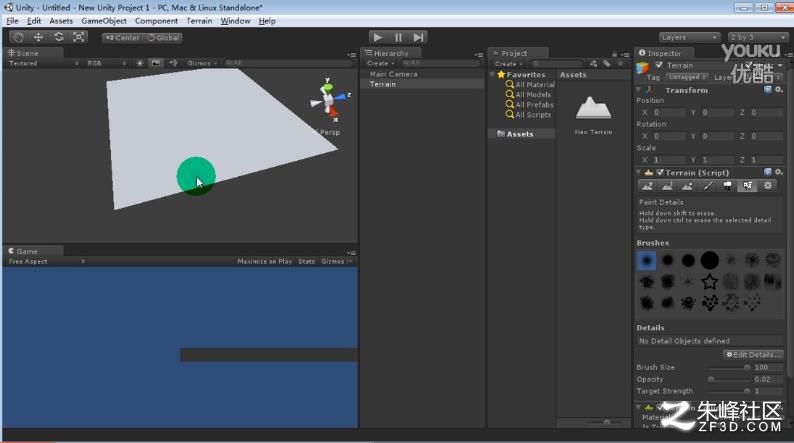Click the Play button

point(378,37)
